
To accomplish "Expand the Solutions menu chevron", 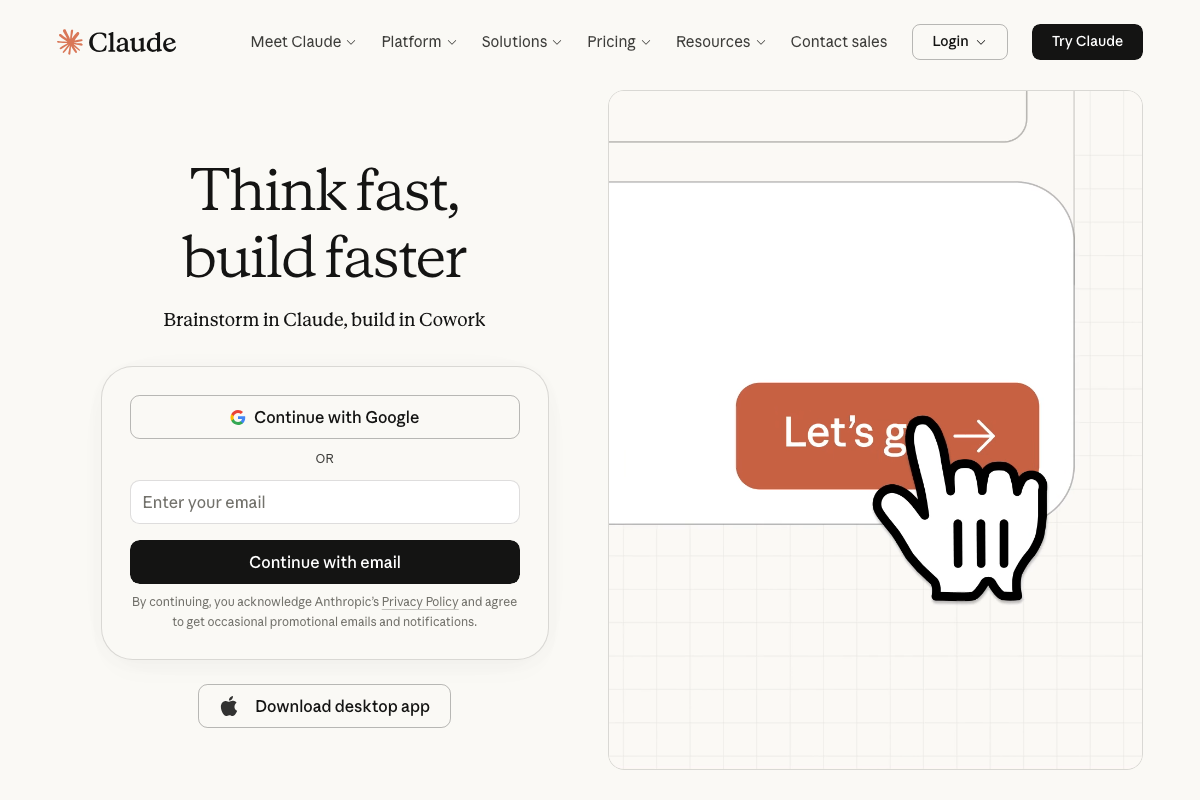I will (x=557, y=42).
